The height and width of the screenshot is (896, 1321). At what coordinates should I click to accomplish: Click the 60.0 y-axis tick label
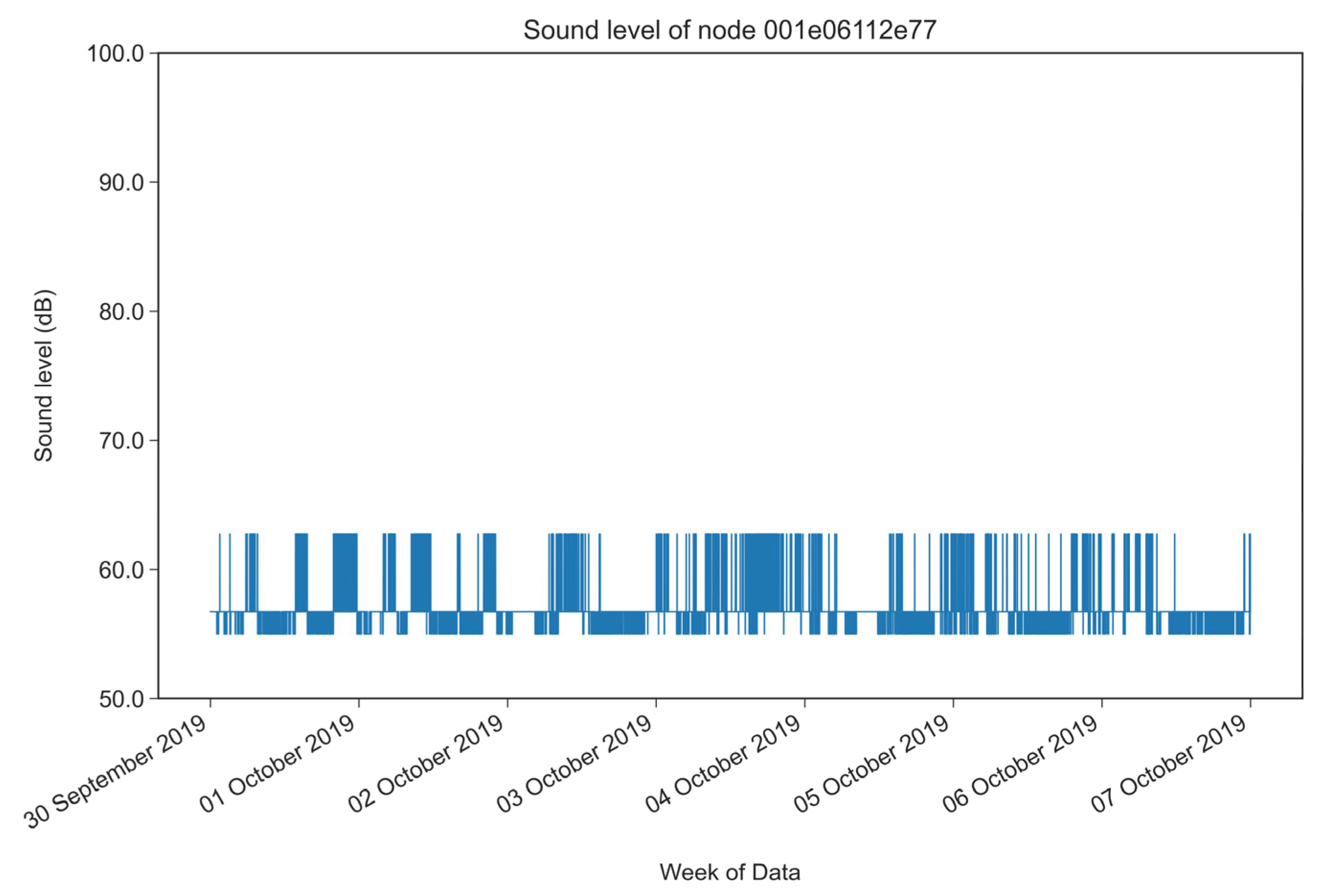pyautogui.click(x=121, y=570)
